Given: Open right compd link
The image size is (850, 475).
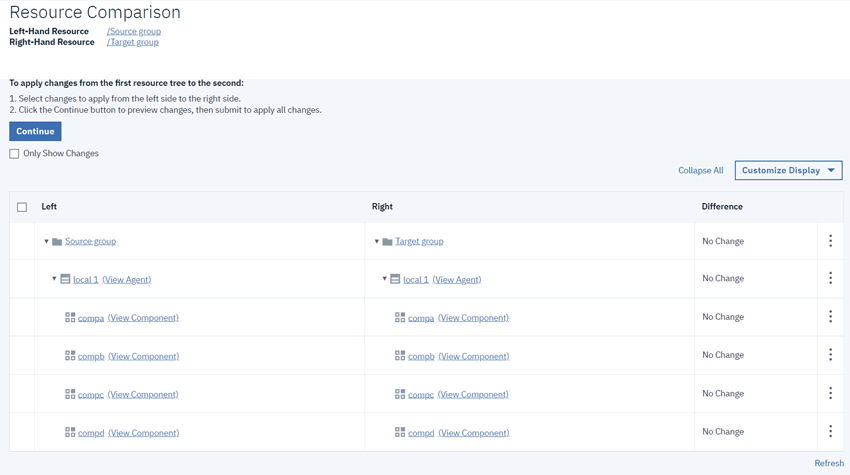Looking at the screenshot, I should click(421, 433).
